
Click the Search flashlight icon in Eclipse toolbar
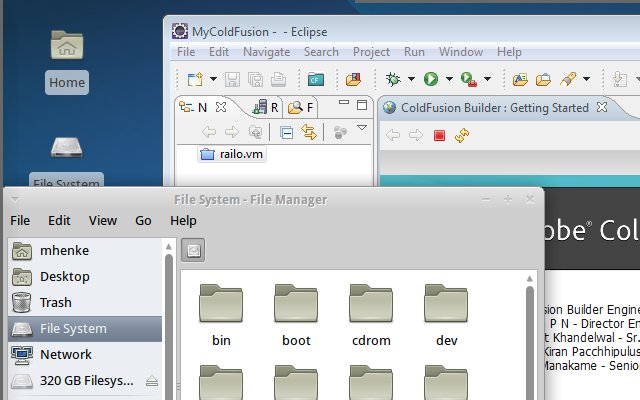tap(568, 79)
